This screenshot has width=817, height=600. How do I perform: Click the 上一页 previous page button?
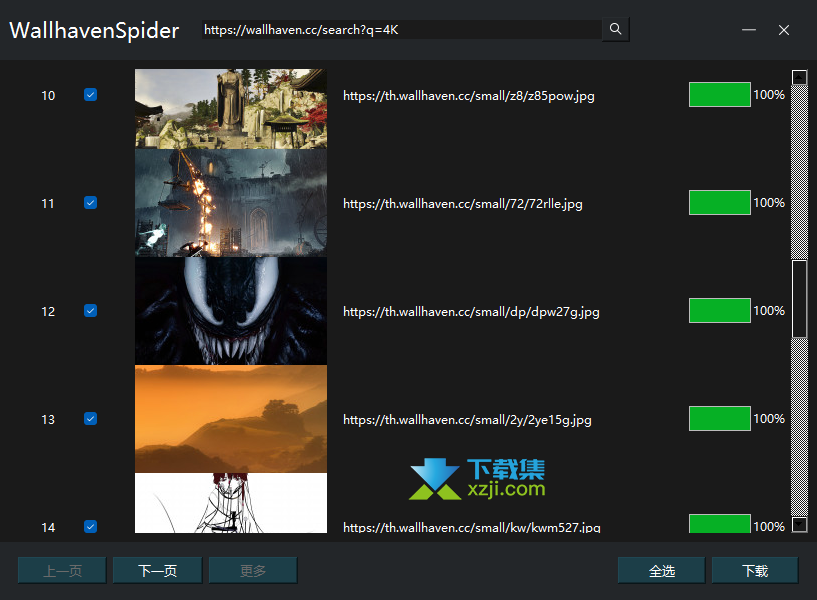pos(62,570)
